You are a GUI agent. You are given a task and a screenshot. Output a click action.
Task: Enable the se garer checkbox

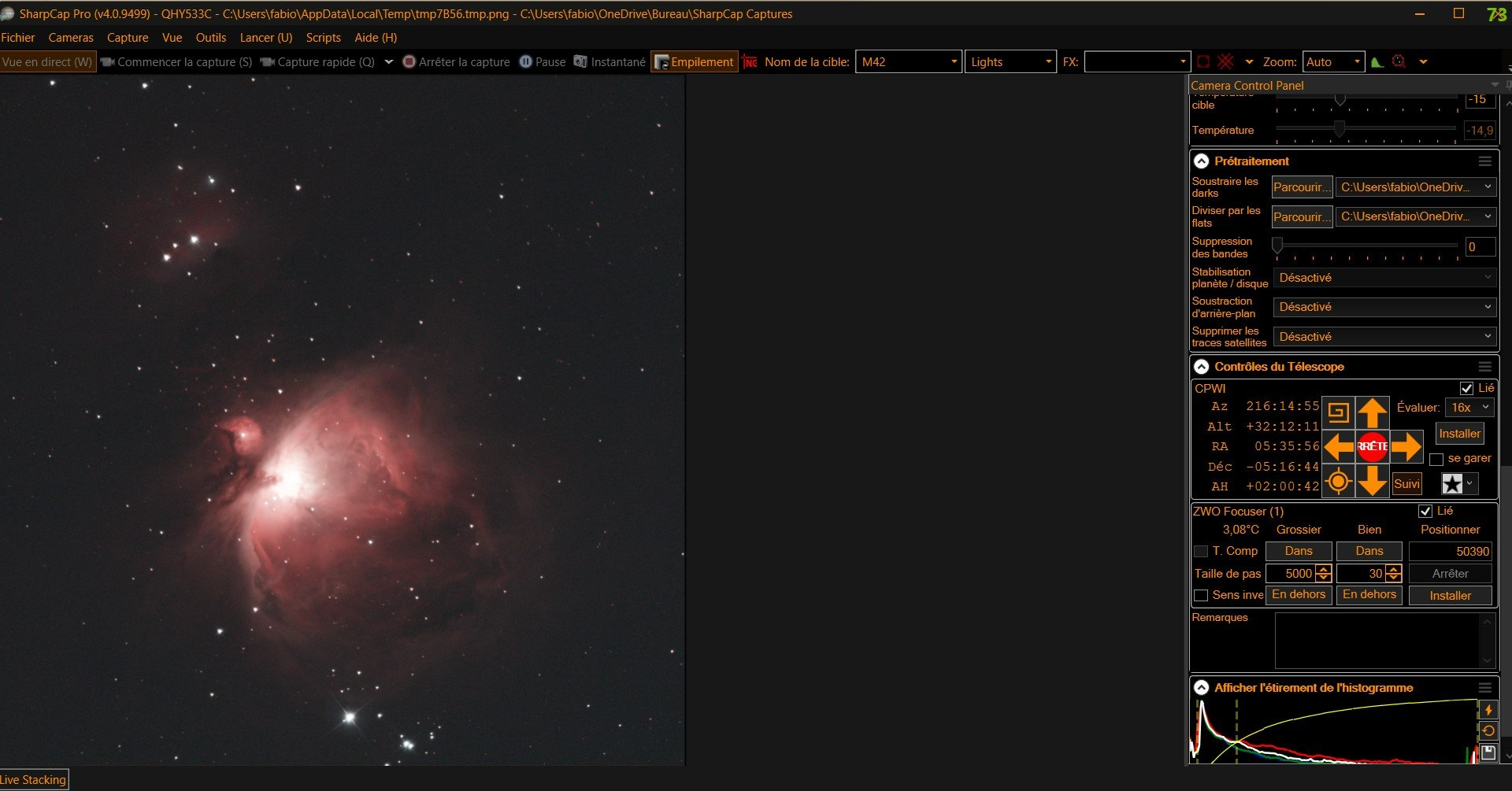[1436, 459]
